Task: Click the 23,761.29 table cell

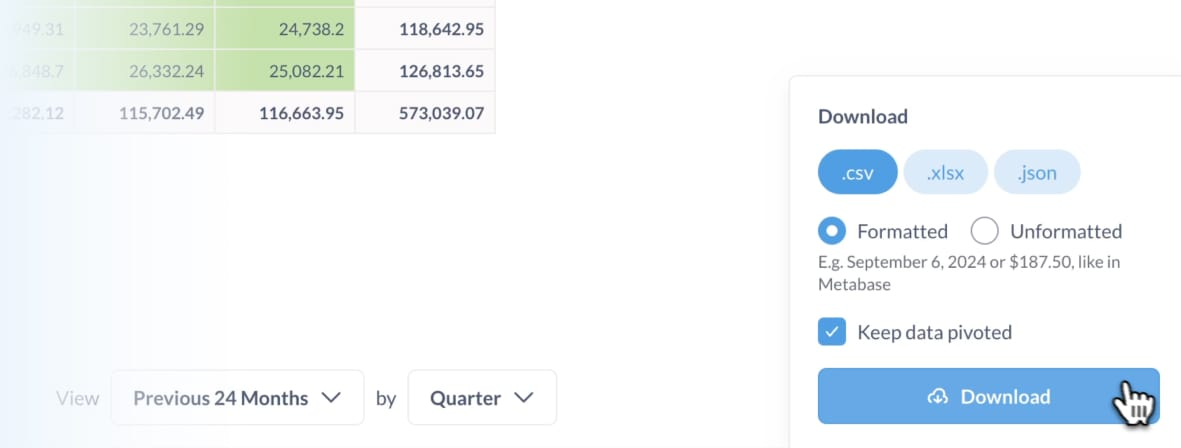Action: click(x=145, y=29)
